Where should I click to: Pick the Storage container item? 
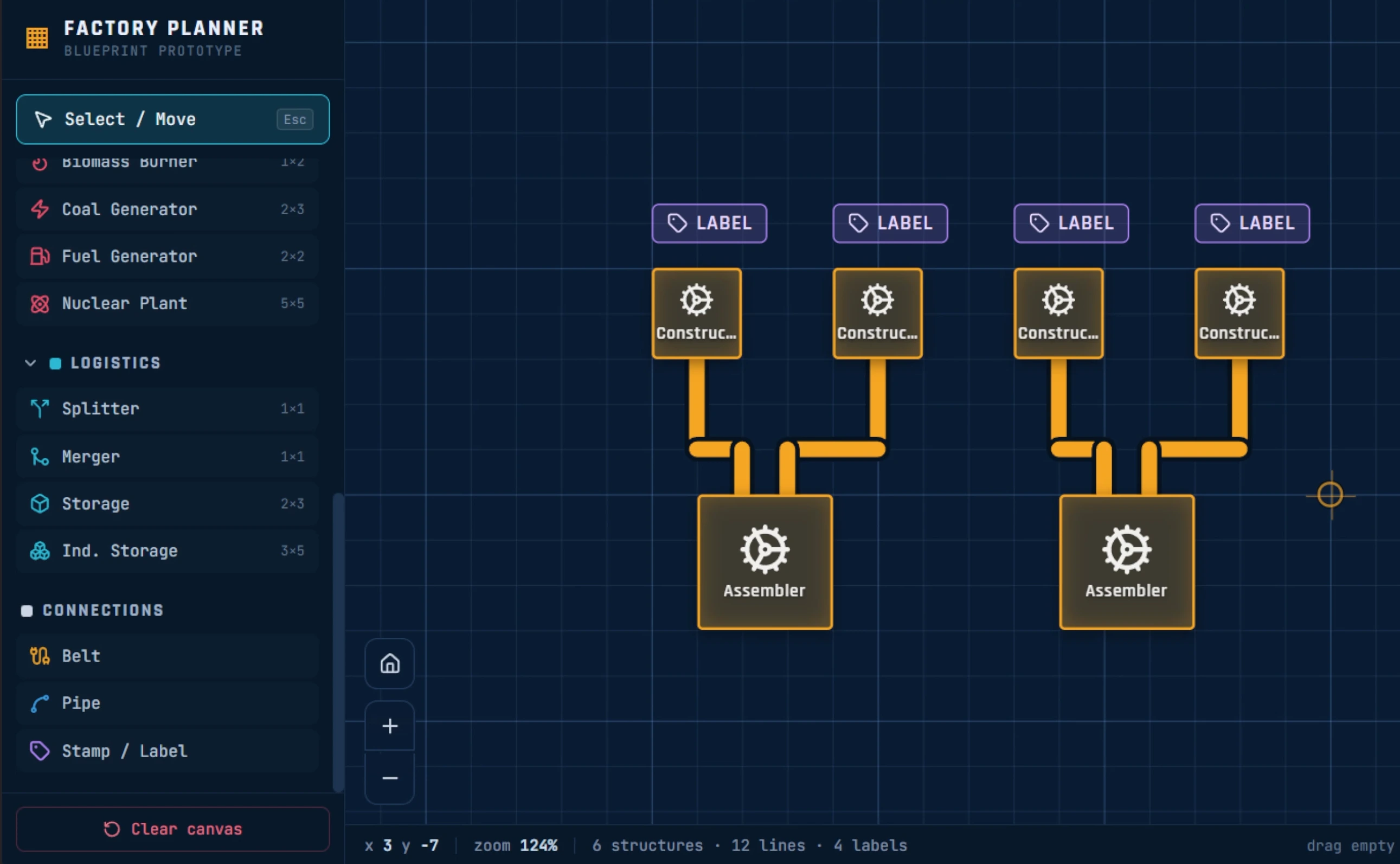click(168, 503)
